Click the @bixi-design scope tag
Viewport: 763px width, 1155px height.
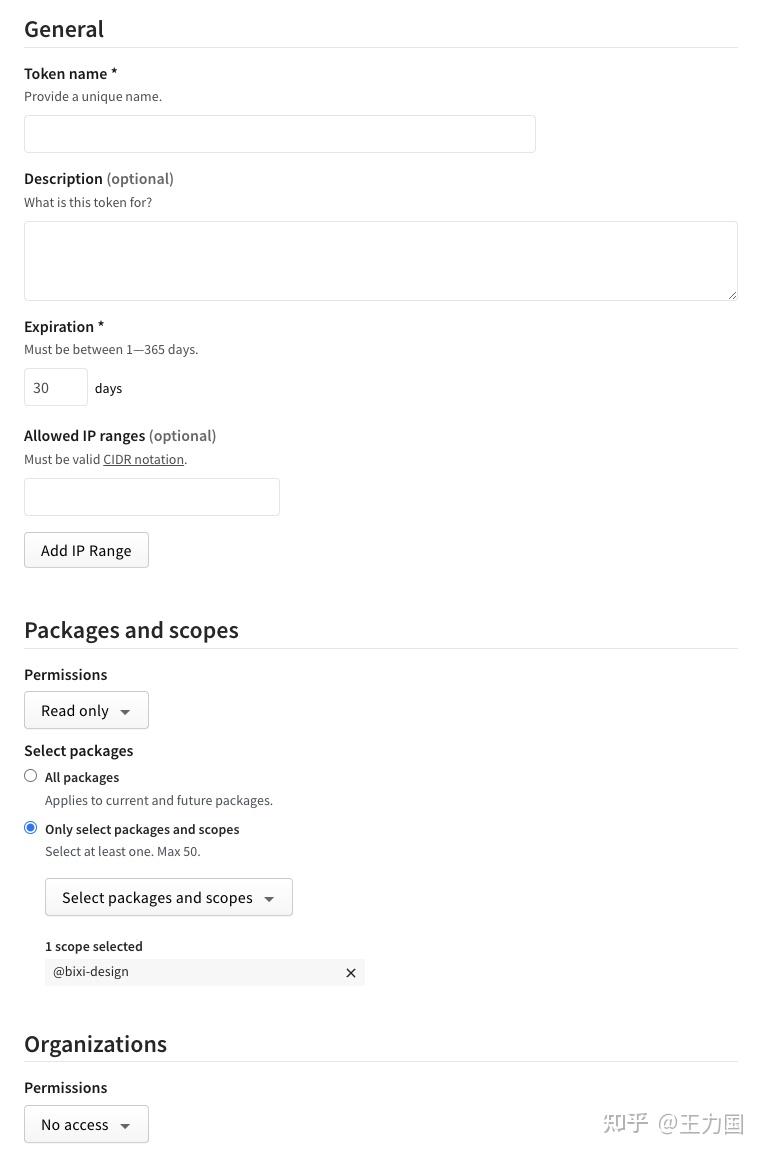pos(91,972)
